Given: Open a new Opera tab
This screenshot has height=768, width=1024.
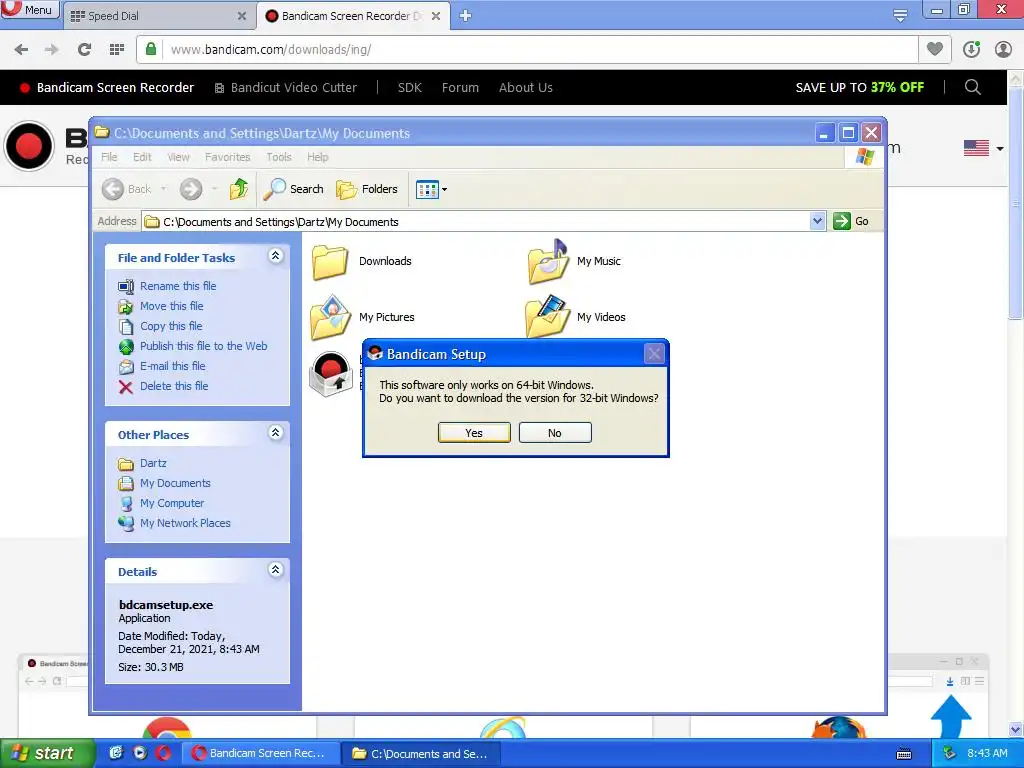Looking at the screenshot, I should tap(465, 16).
